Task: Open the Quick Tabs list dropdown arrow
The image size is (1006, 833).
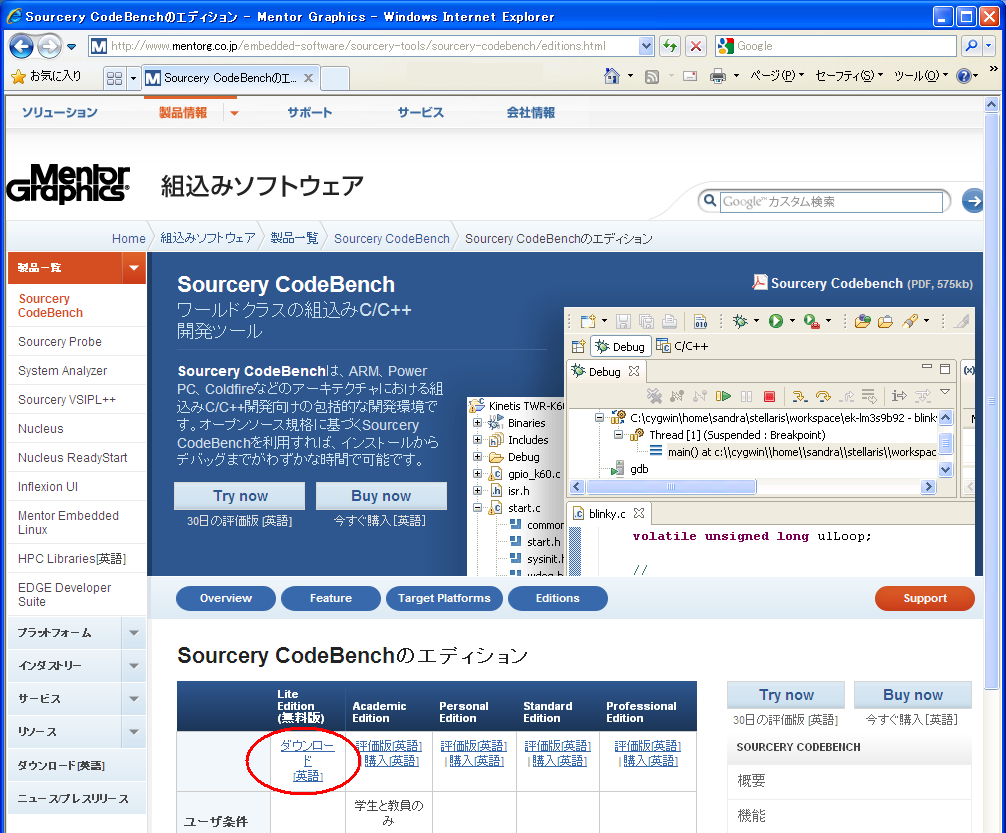Action: [x=133, y=78]
